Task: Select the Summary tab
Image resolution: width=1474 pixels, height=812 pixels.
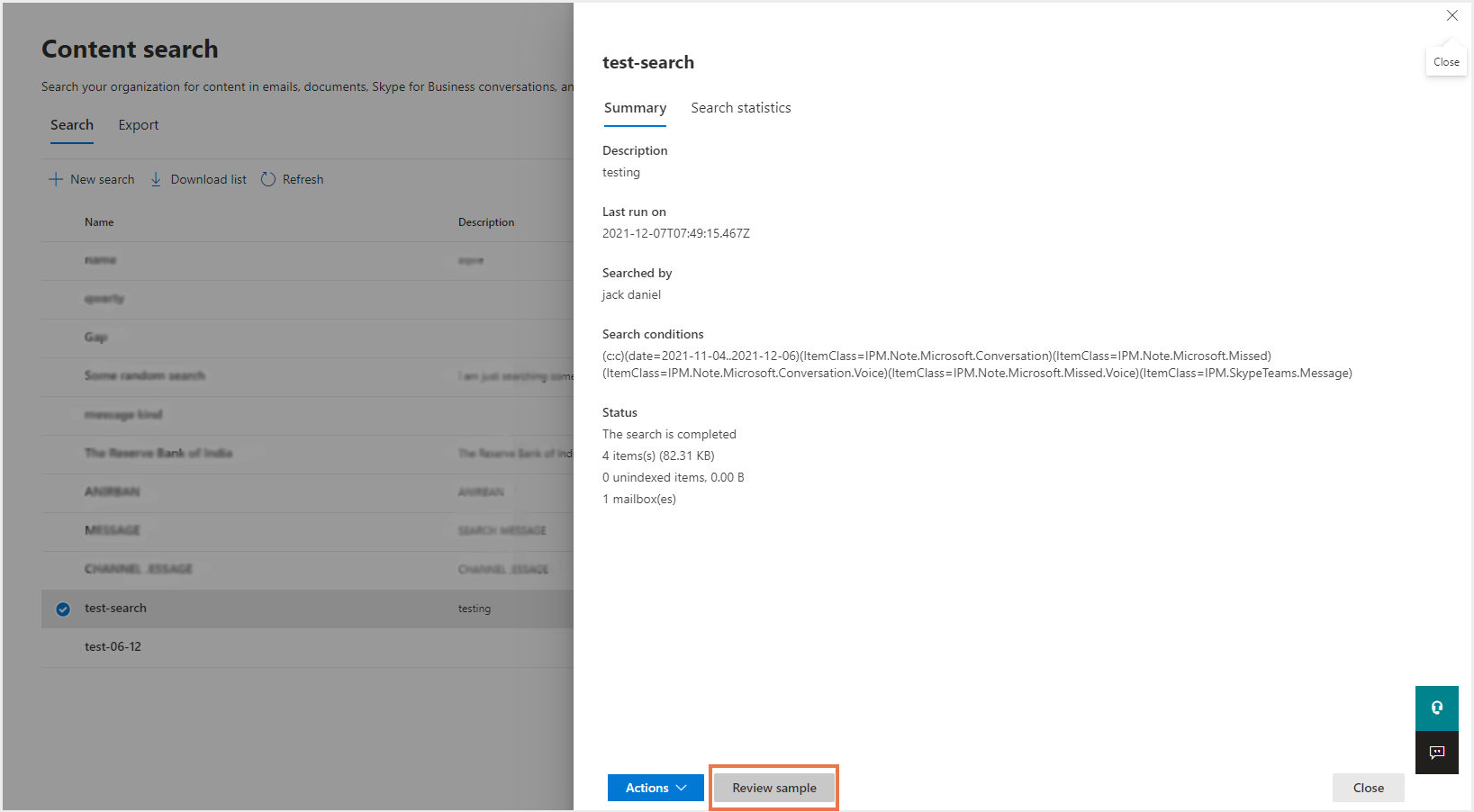Action: [635, 108]
